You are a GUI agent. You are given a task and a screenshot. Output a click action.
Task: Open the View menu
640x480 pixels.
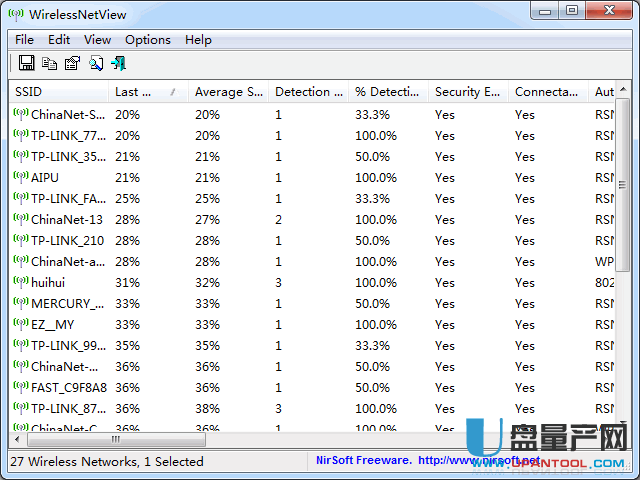pyautogui.click(x=97, y=40)
